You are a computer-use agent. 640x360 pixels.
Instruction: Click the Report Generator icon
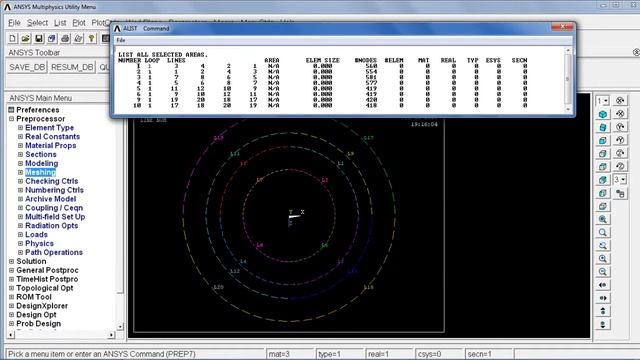click(78, 38)
